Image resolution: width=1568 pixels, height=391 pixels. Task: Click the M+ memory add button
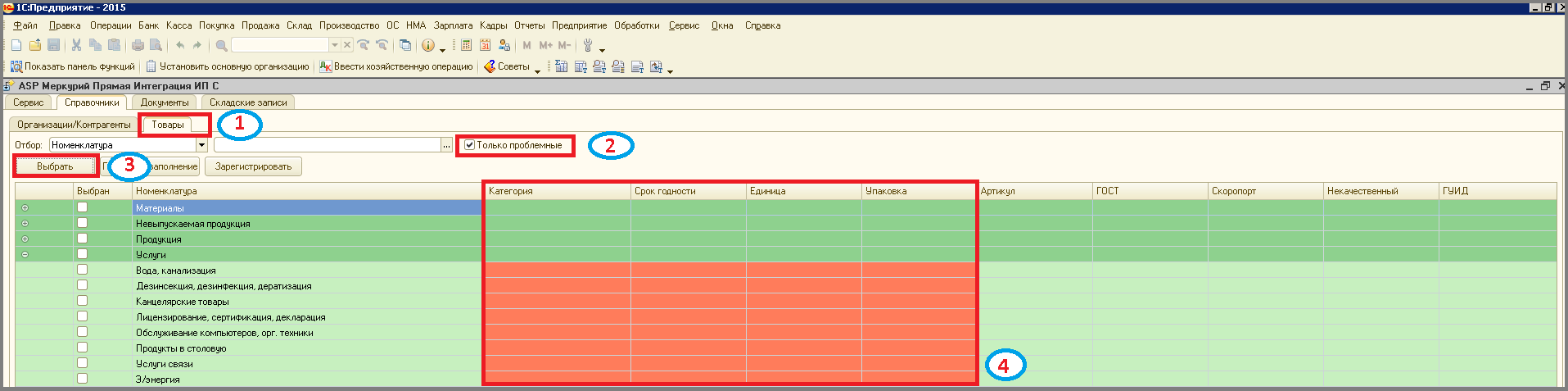click(x=545, y=45)
